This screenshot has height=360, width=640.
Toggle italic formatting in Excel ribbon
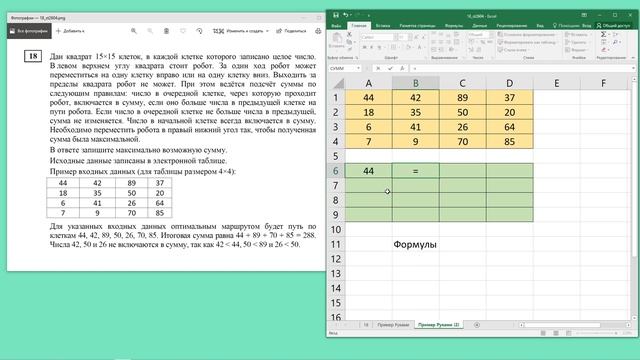point(371,47)
